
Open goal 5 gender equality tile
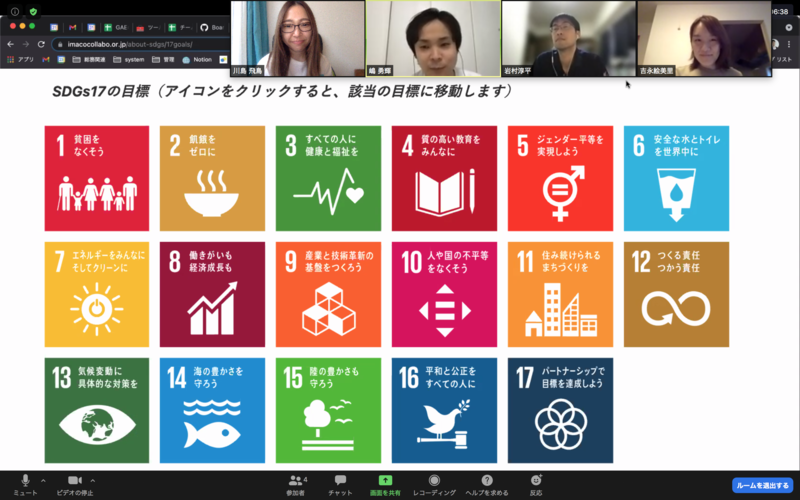tap(560, 179)
